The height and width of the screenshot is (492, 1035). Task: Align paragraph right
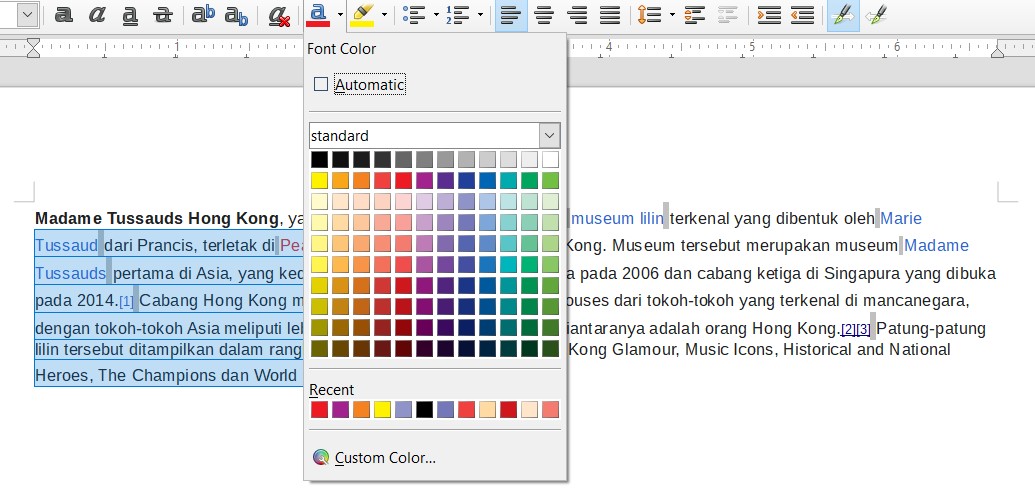(578, 15)
